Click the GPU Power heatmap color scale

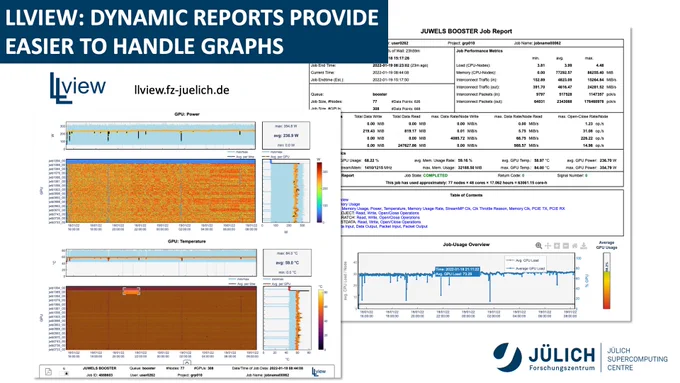(x=319, y=192)
